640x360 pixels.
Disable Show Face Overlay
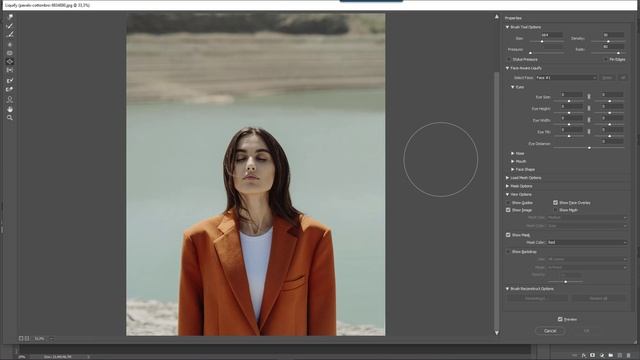(556, 202)
